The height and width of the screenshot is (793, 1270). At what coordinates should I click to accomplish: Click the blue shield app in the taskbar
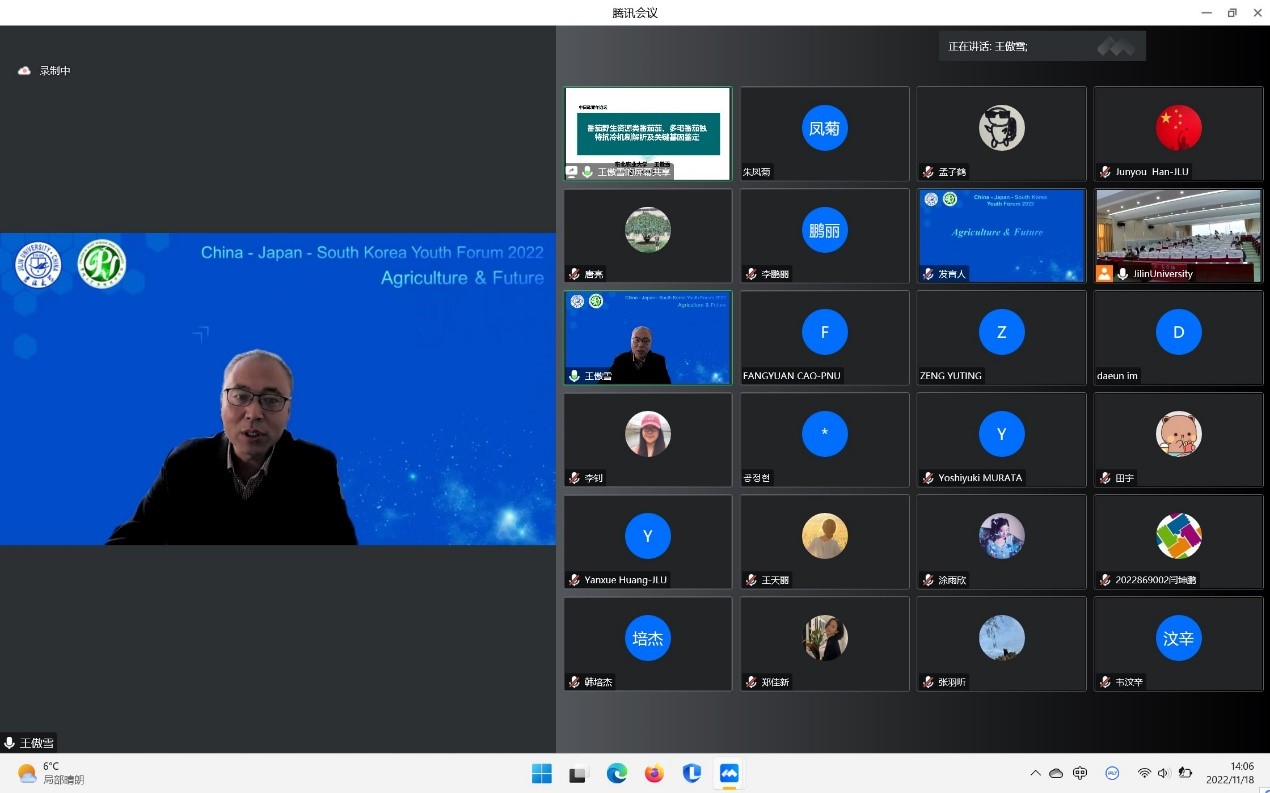[692, 773]
